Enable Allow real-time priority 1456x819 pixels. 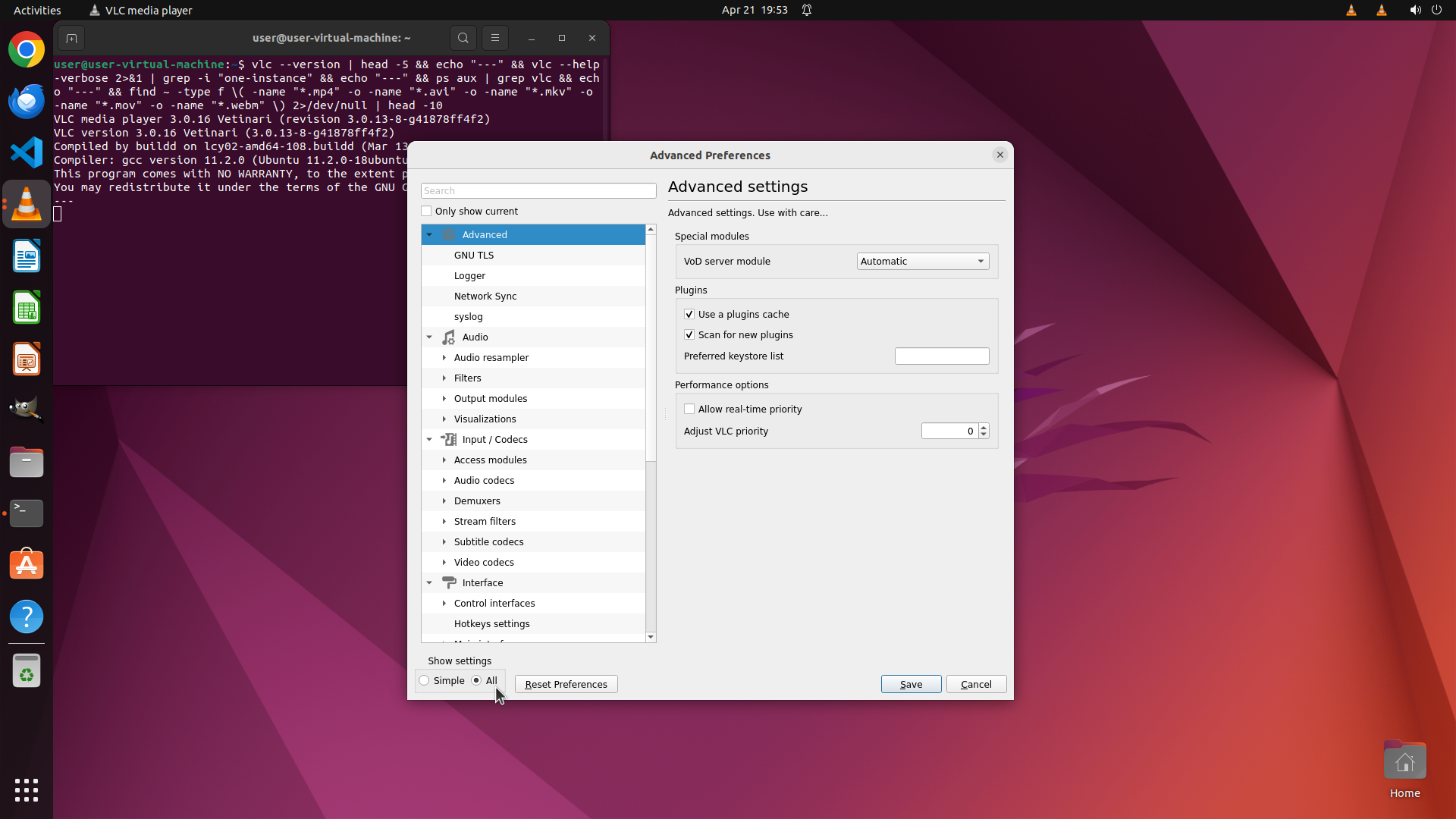(689, 409)
